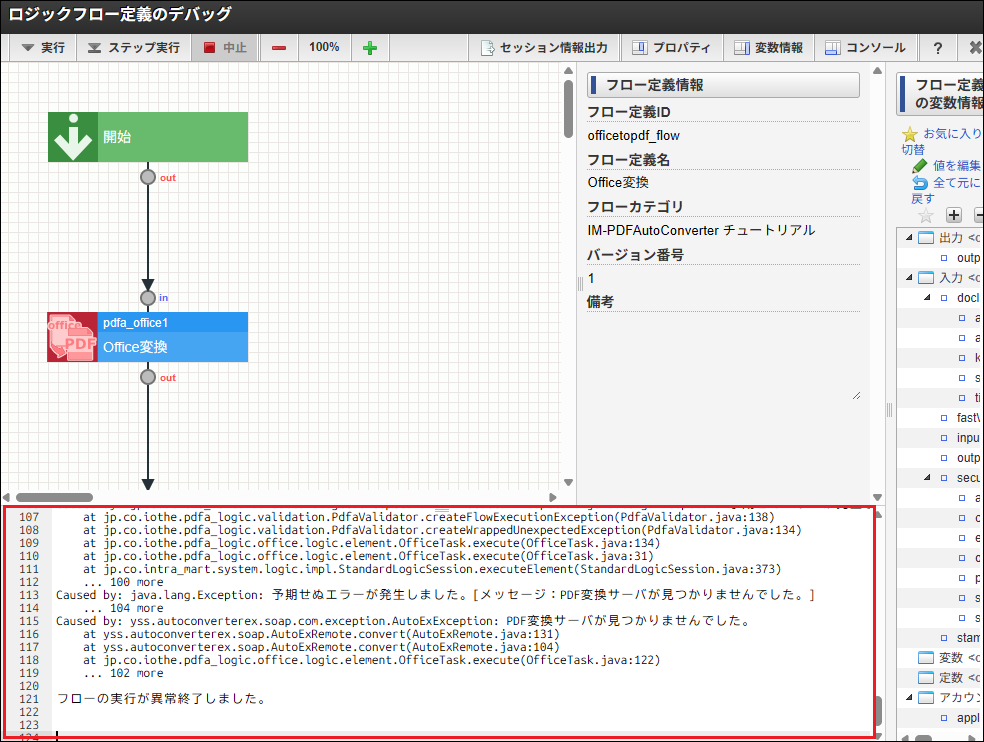Image resolution: width=984 pixels, height=742 pixels.
Task: Click the gray star favorites filter icon
Action: pos(926,216)
